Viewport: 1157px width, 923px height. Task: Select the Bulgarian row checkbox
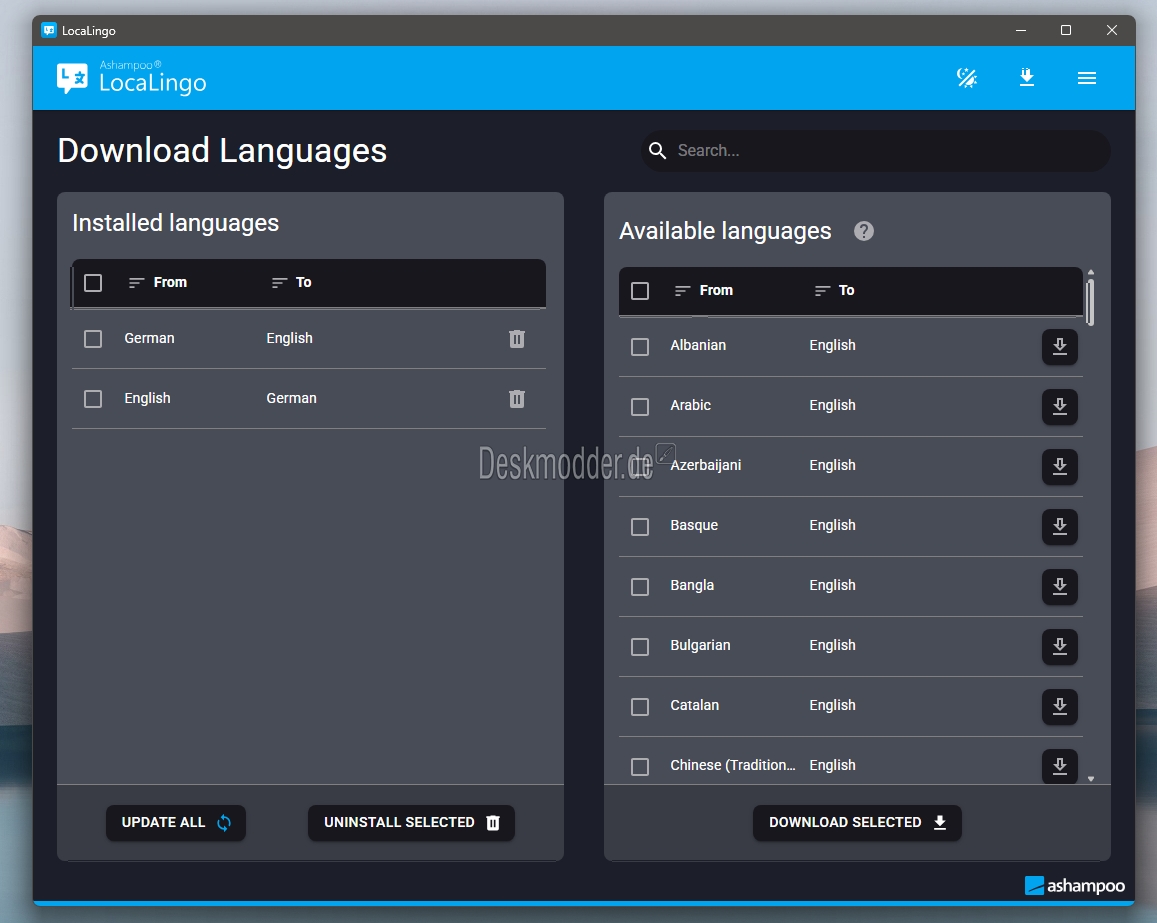coord(640,646)
